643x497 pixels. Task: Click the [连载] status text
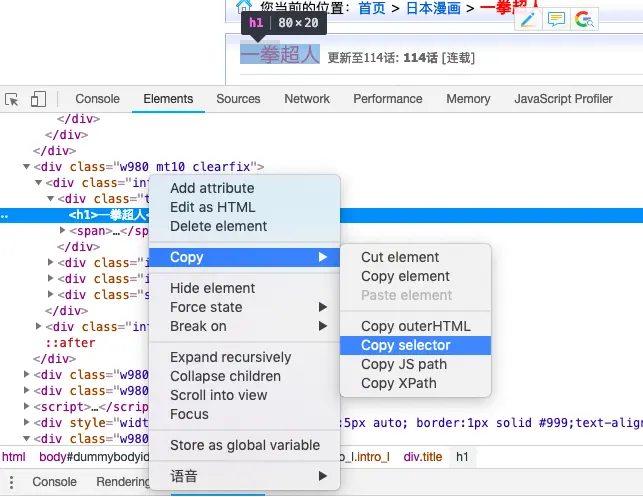click(458, 58)
